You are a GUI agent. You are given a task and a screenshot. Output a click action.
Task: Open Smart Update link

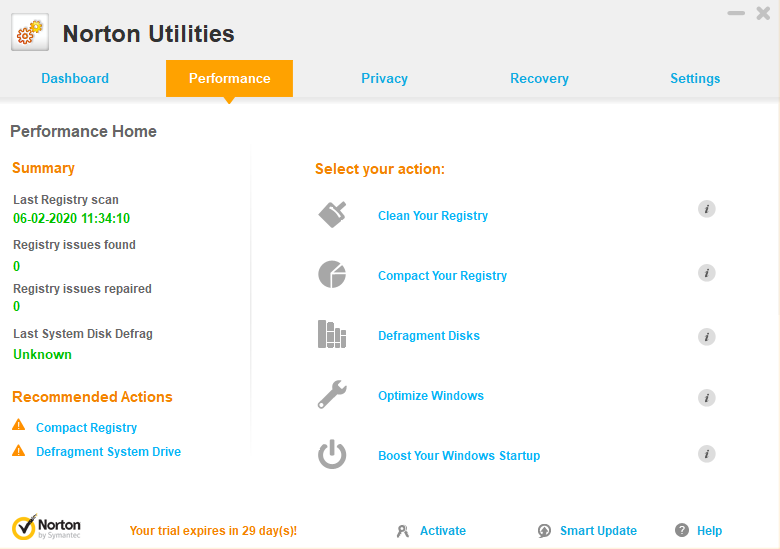point(598,531)
